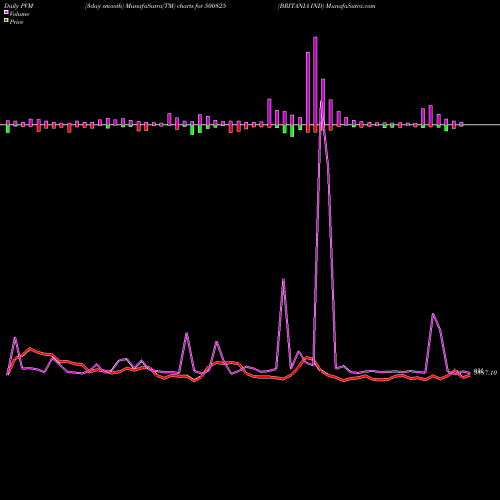Click the BRITANIA IND MunafaSutra.com heading
Screen dimensions: 500x500
pos(327,6)
